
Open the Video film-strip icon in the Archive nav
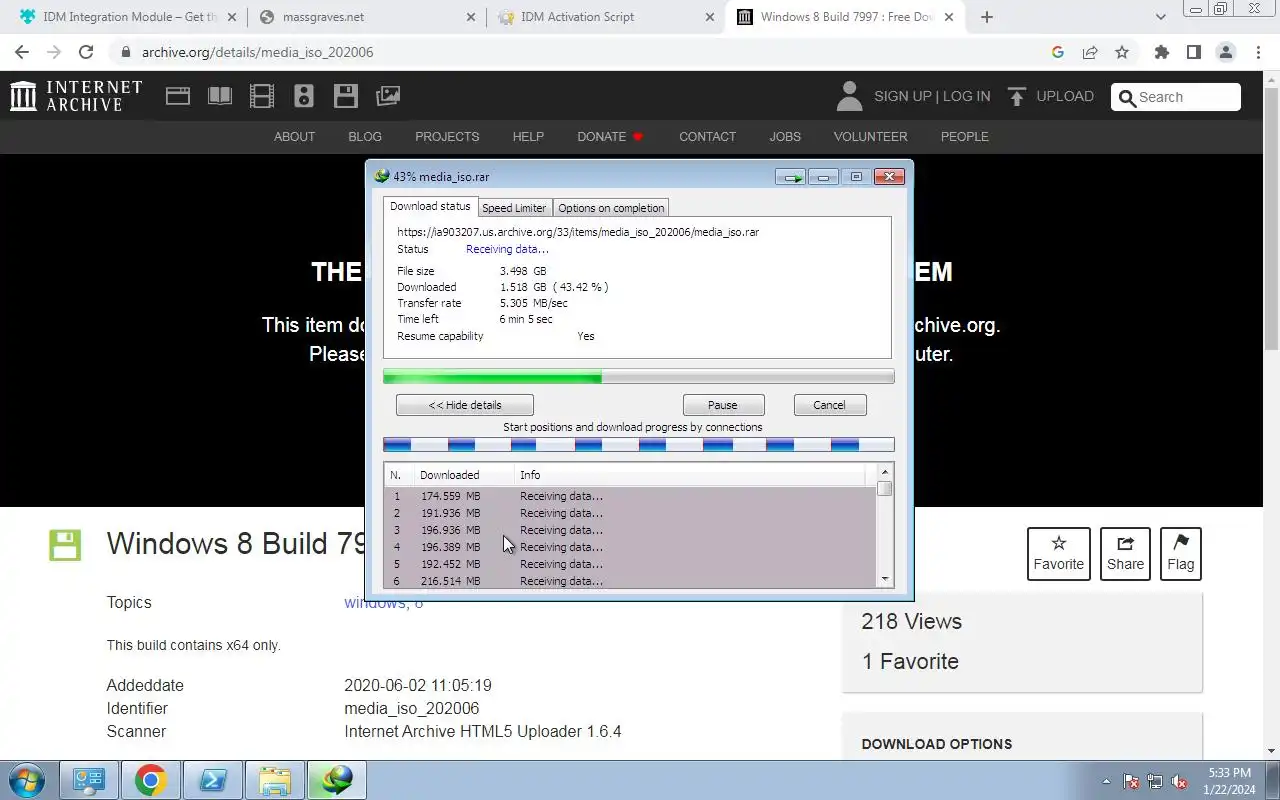pos(262,96)
